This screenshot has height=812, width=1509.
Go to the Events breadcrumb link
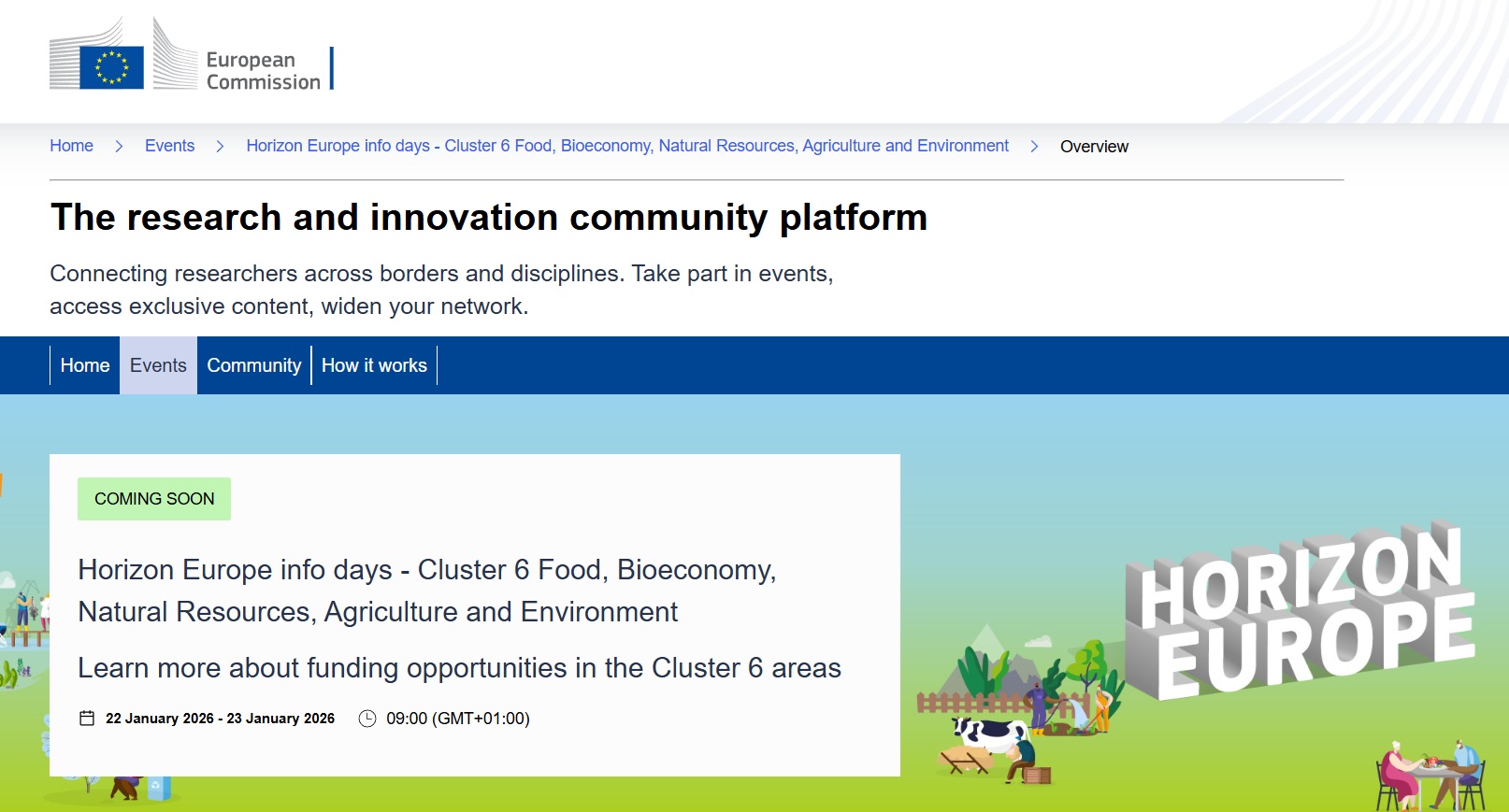click(x=169, y=146)
